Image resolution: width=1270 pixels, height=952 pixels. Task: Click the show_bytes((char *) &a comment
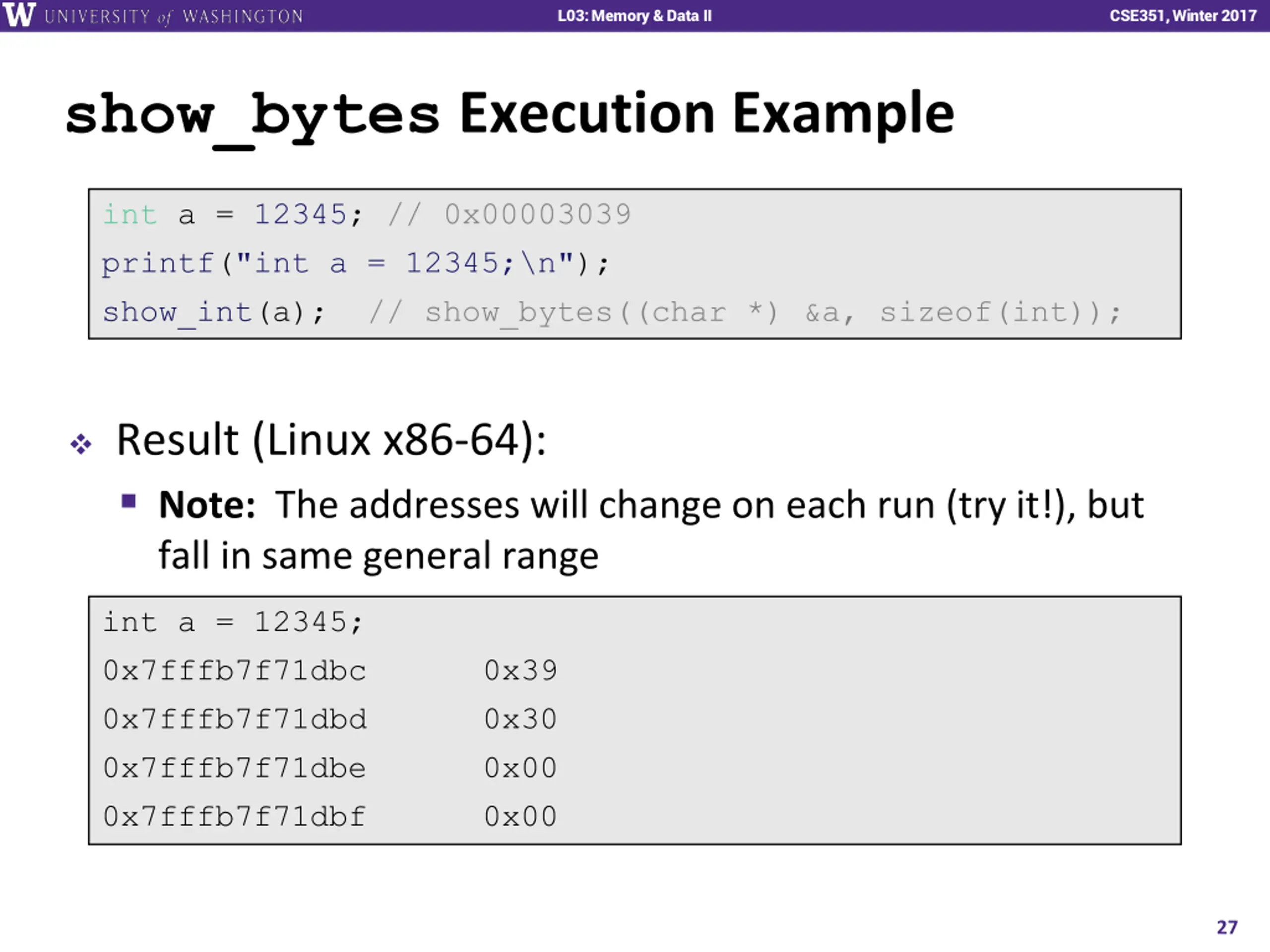[745, 313]
